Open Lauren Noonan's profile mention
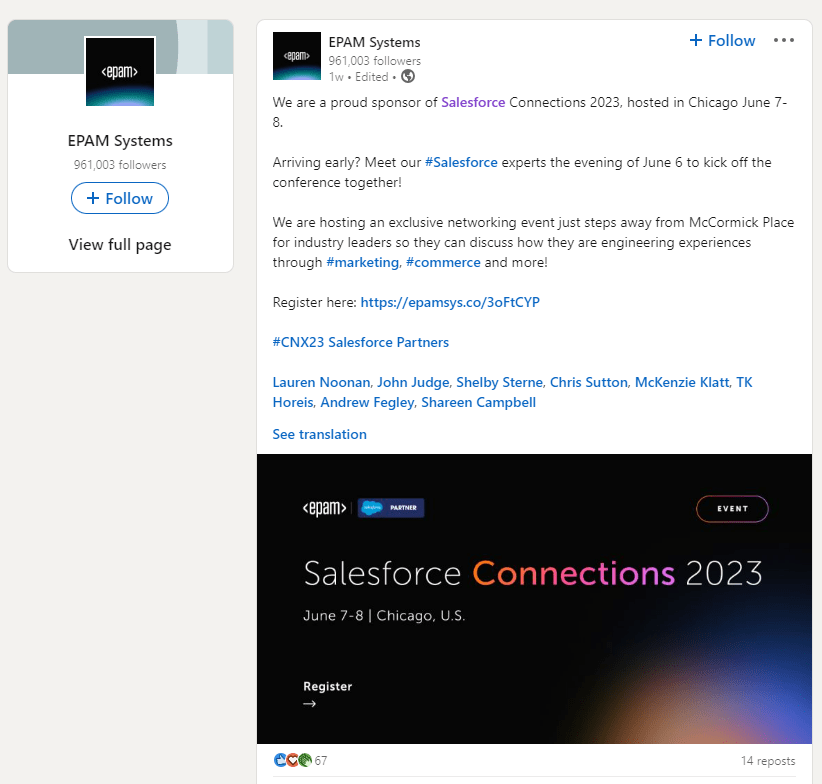The width and height of the screenshot is (822, 784). (321, 383)
